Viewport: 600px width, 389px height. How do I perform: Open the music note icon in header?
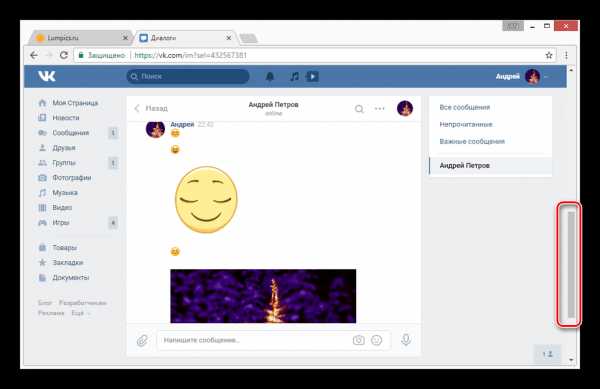pyautogui.click(x=294, y=76)
